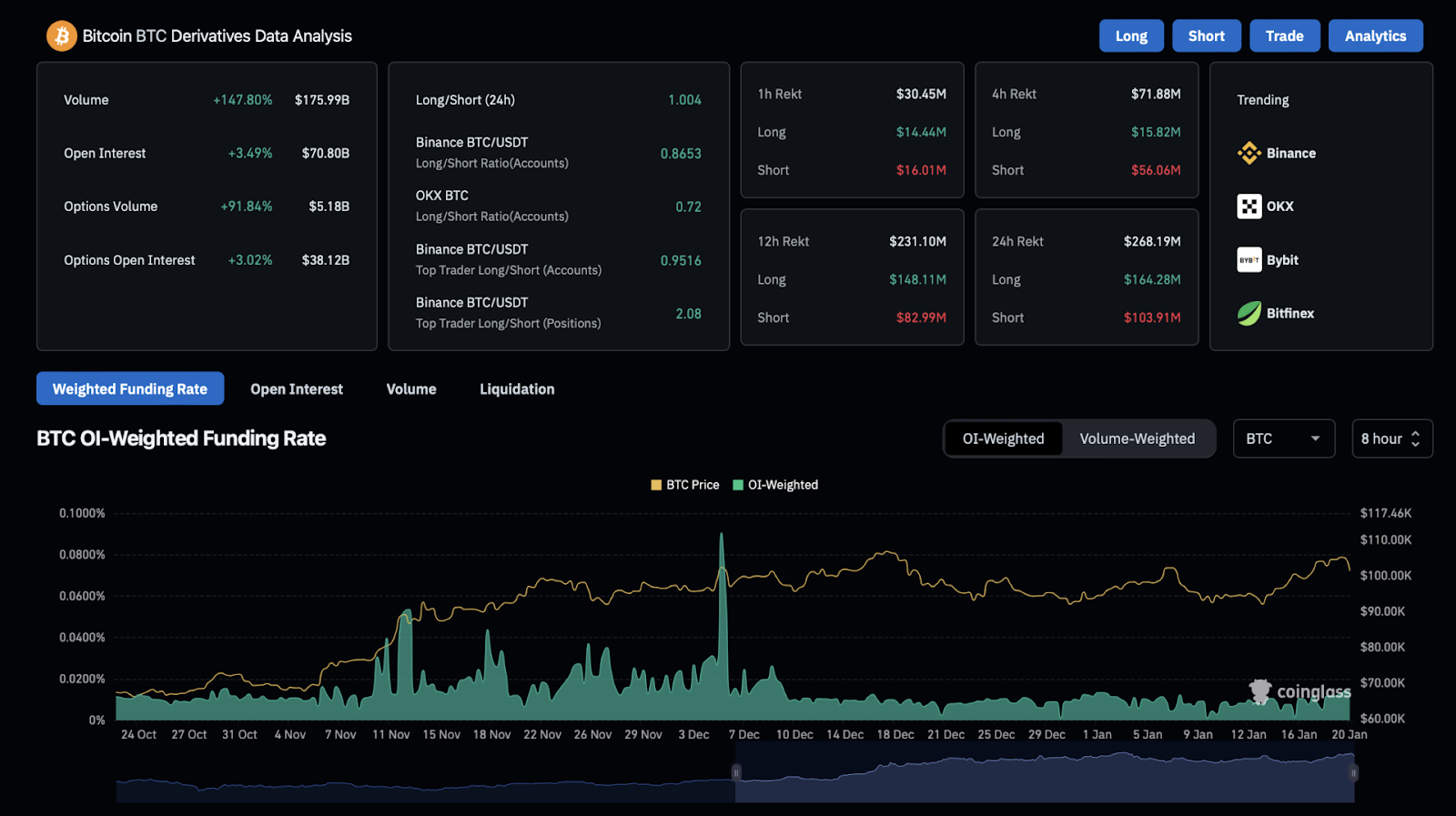1456x816 pixels.
Task: Click Binance link in Trending
Action: click(1291, 153)
